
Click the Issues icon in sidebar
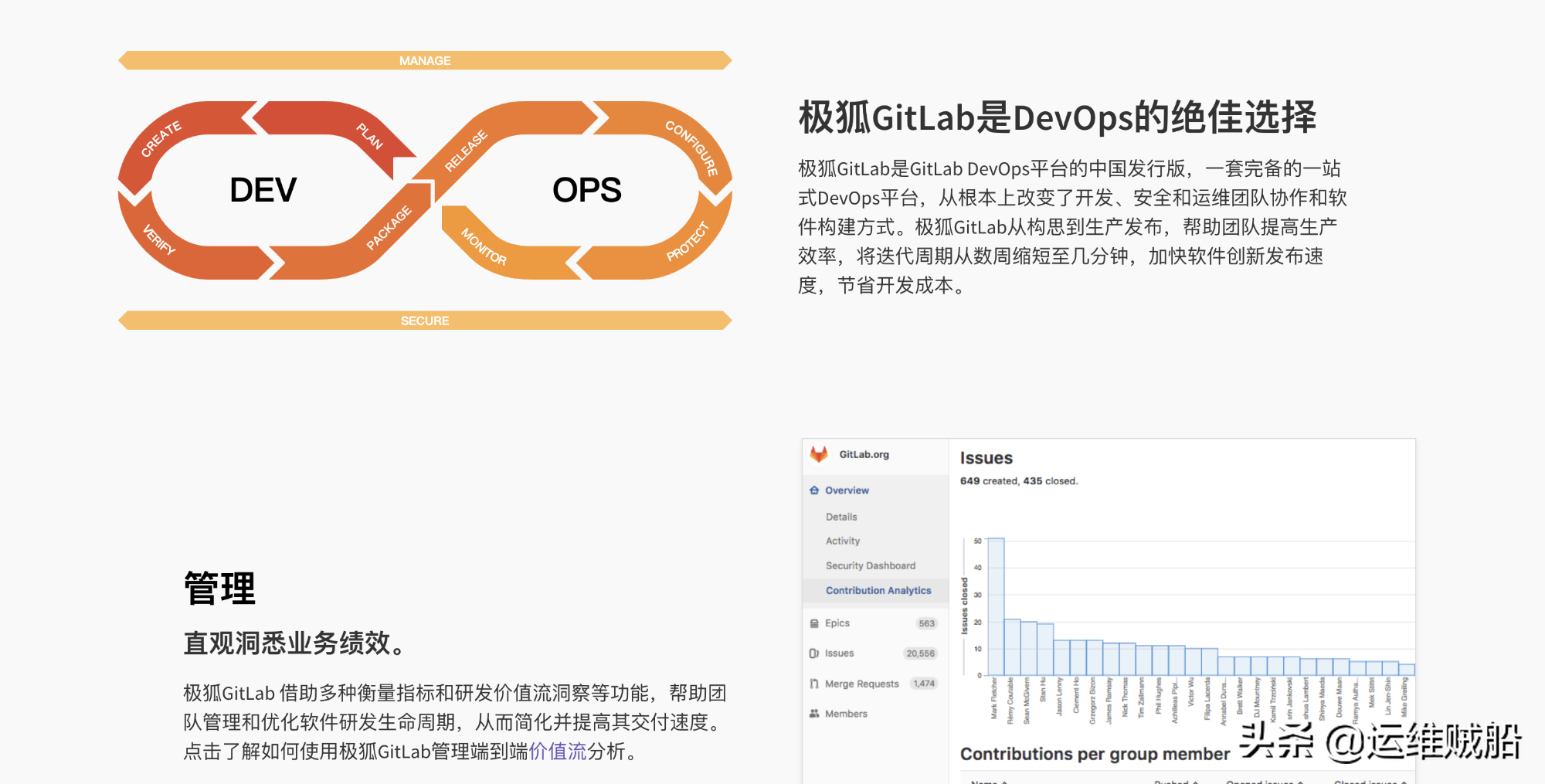(814, 653)
